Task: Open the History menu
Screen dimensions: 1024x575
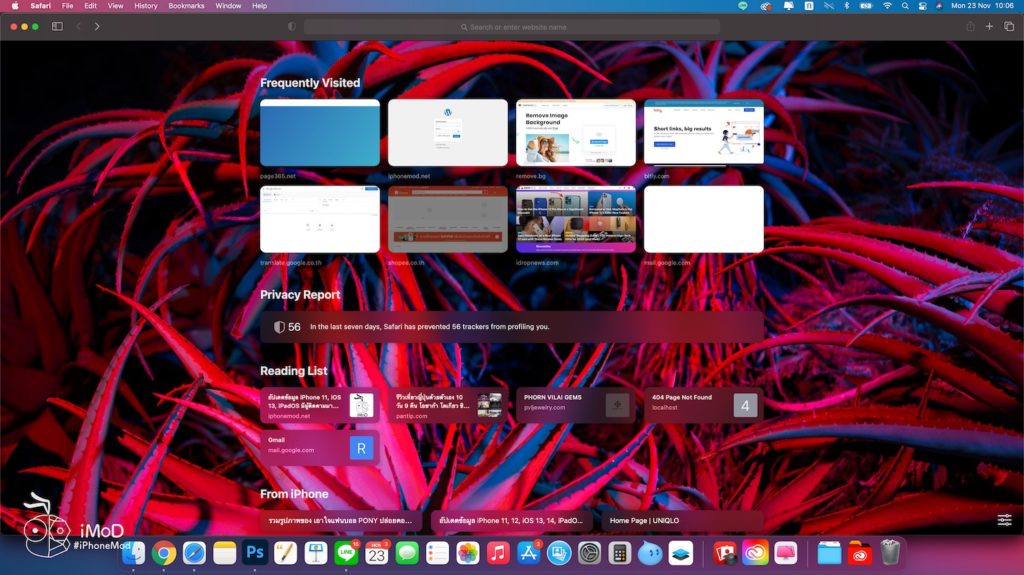Action: 146,6
